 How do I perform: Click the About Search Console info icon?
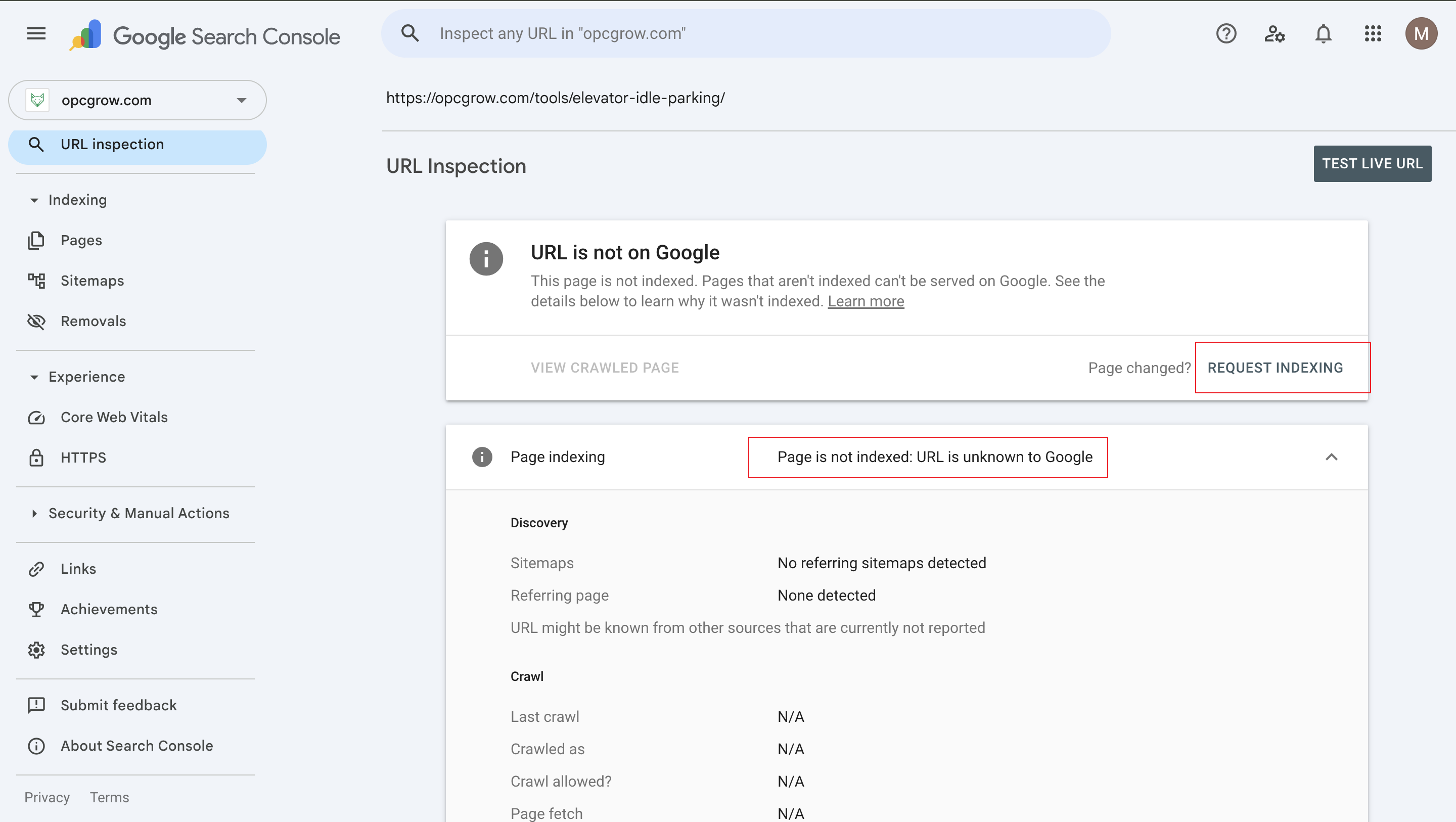(36, 746)
